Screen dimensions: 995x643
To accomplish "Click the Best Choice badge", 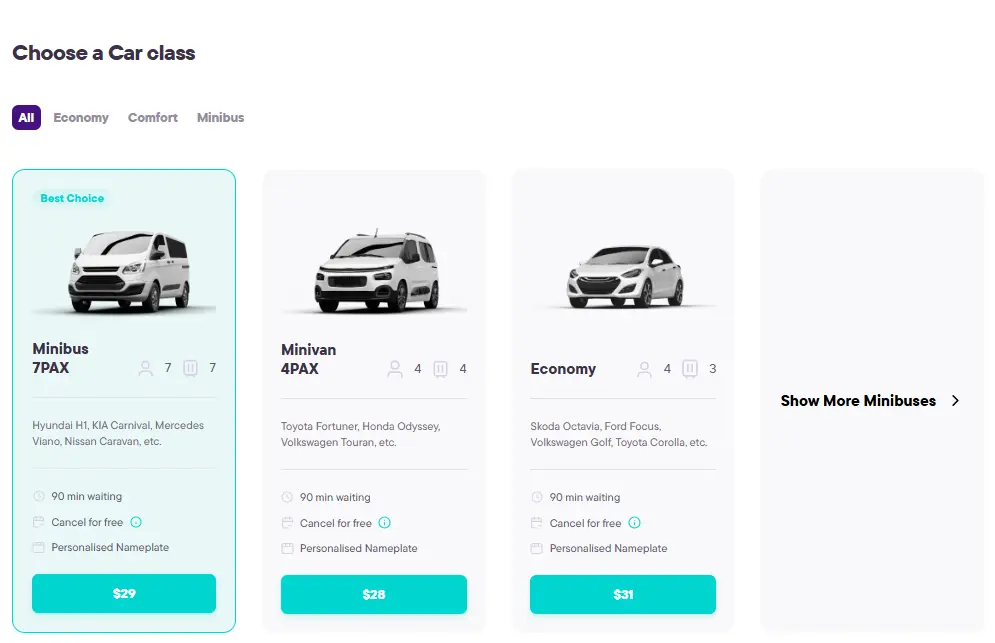I will 71,198.
